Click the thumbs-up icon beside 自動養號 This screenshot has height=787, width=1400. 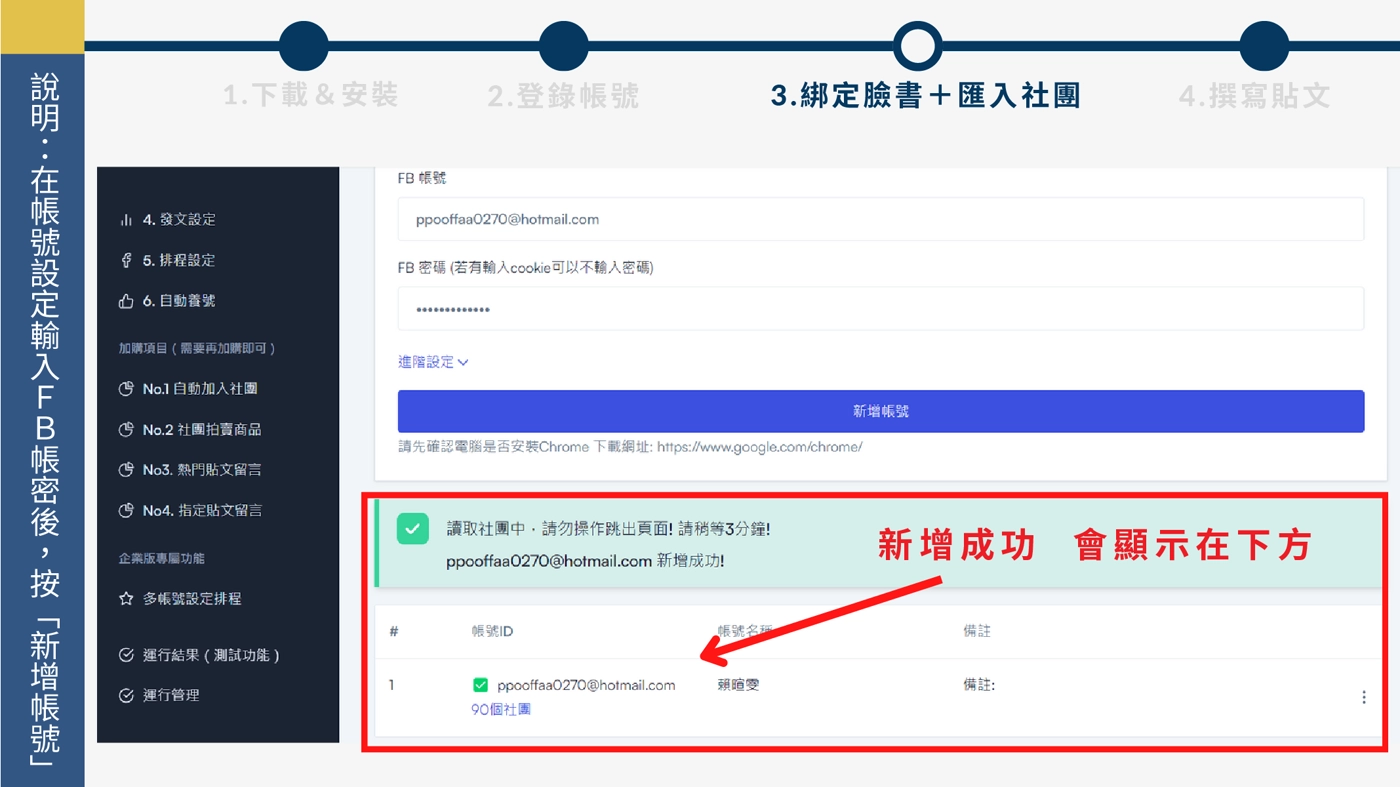(126, 301)
